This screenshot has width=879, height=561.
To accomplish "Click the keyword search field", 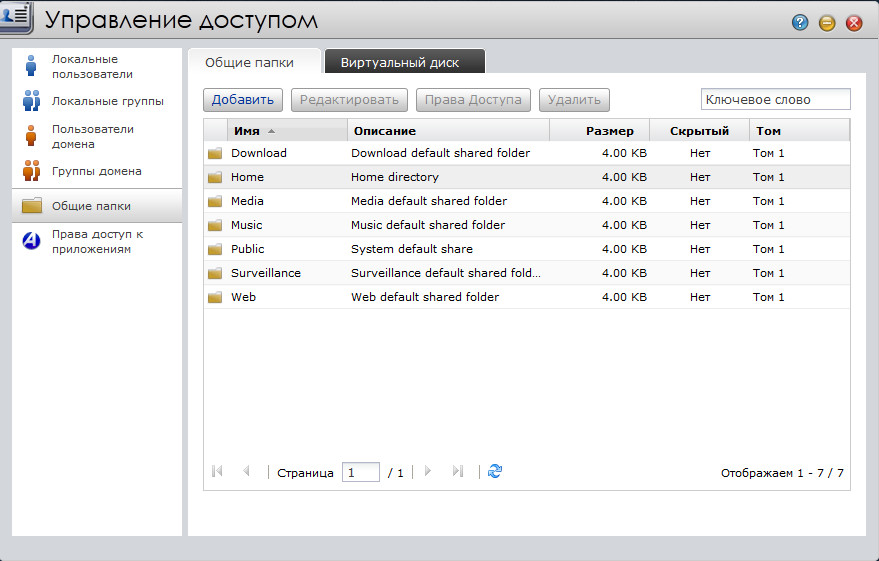I will click(x=775, y=99).
